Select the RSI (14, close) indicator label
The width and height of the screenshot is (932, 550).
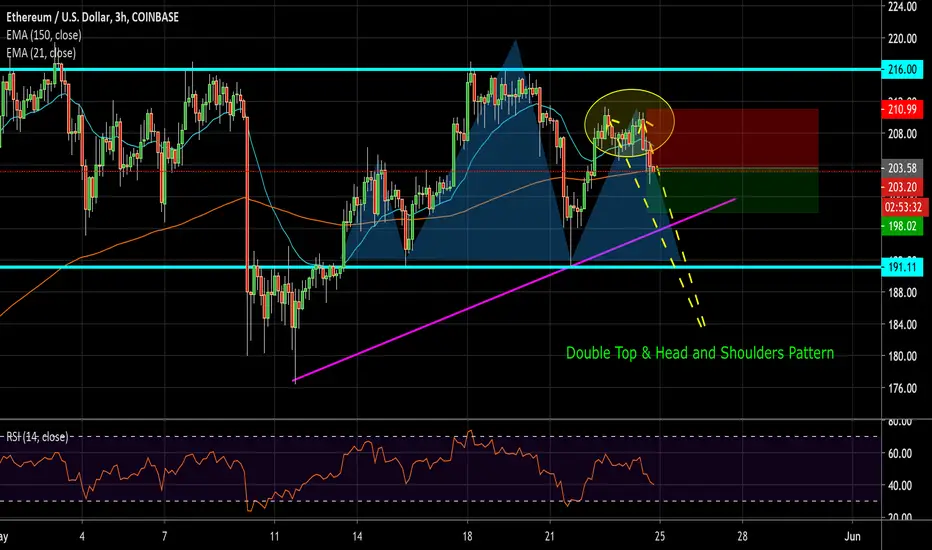37,437
